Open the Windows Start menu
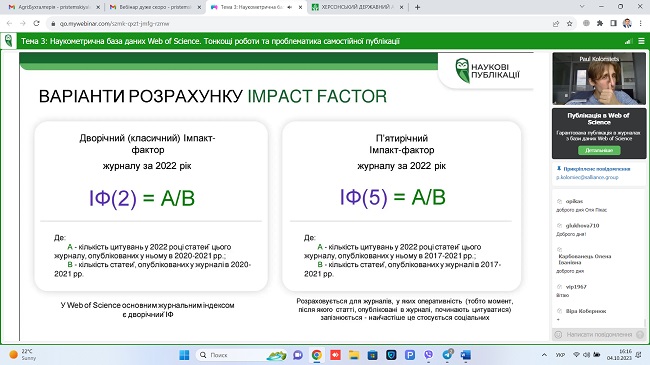The height and width of the screenshot is (365, 650). (x=184, y=355)
